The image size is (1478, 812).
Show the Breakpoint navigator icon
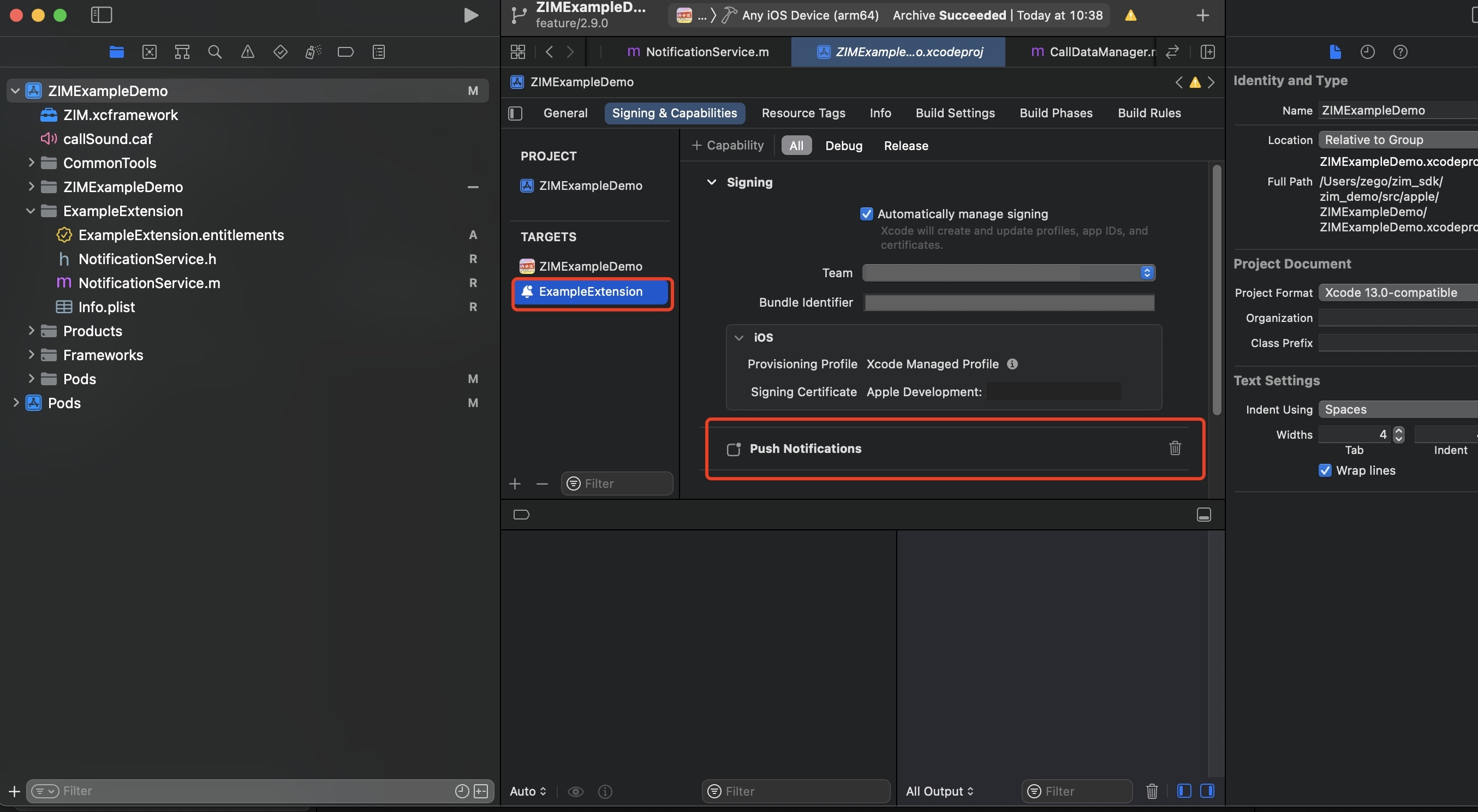[x=345, y=52]
